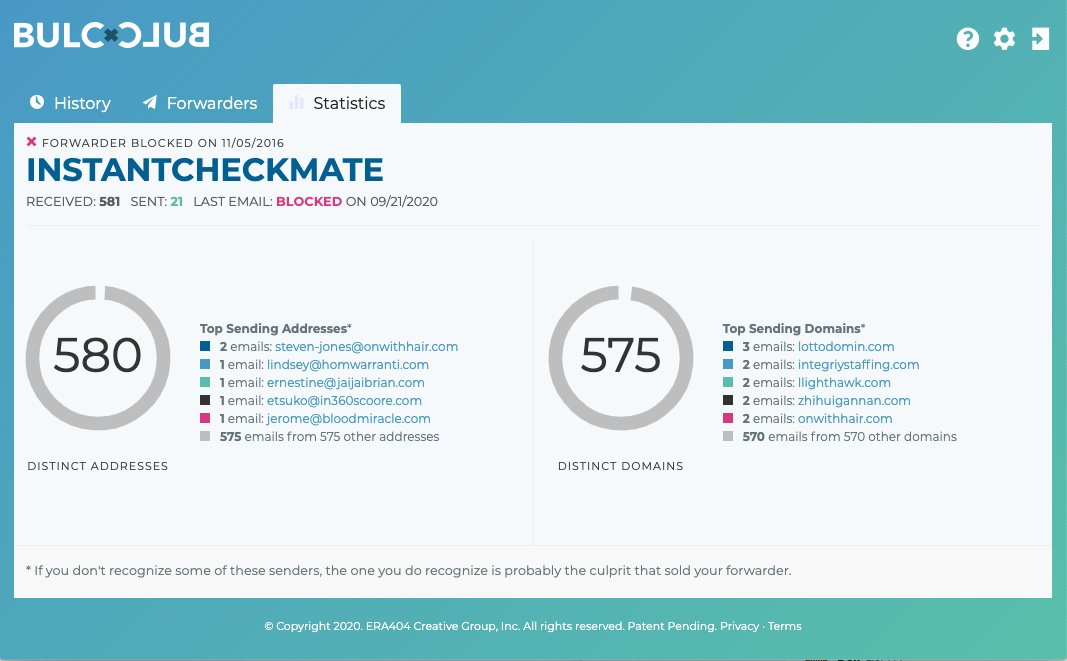Click pink swatch beside onwithhair.com domain

[x=728, y=418]
